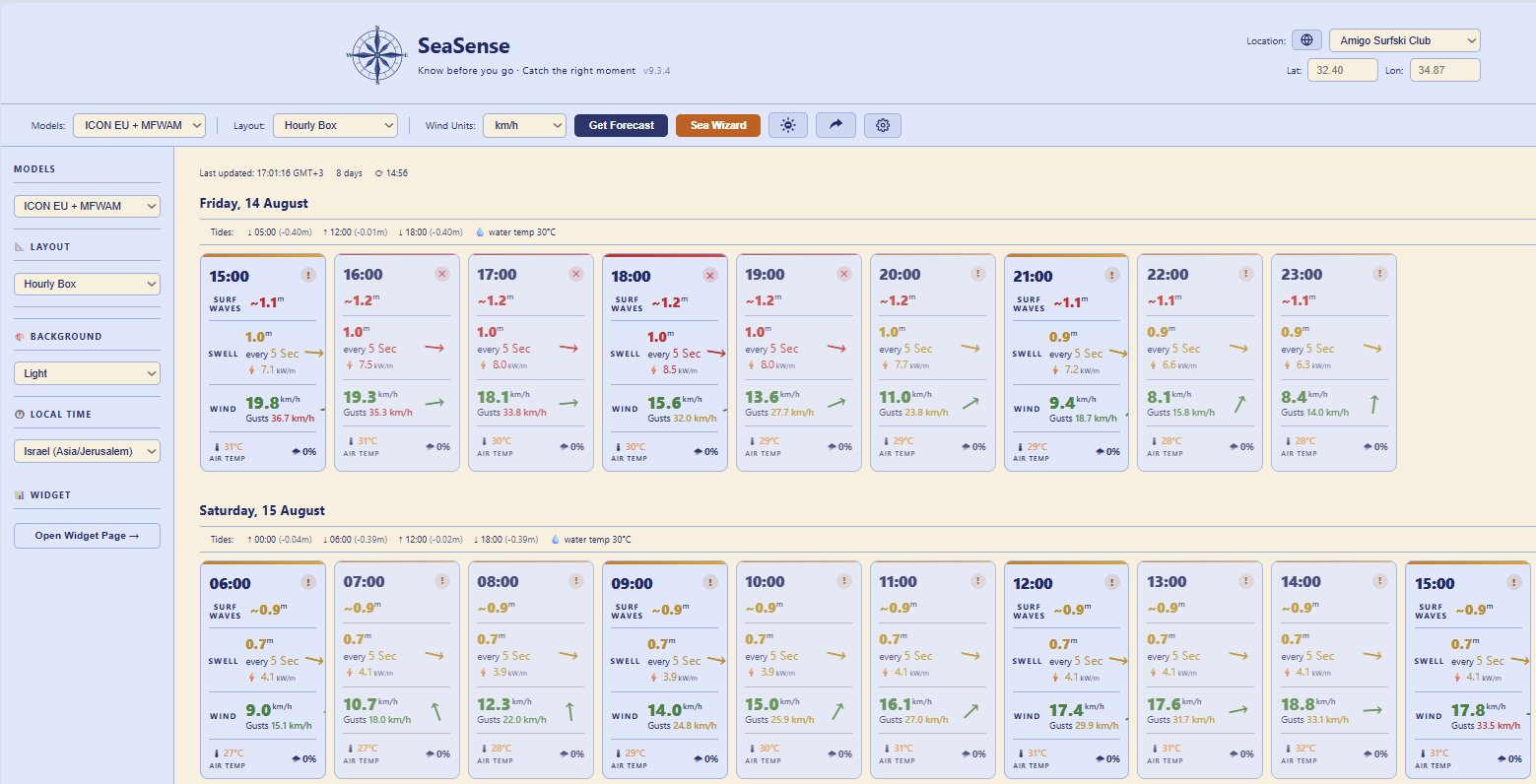1536x784 pixels.
Task: Click the warning icon on Friday 15:00 card
Action: (308, 276)
